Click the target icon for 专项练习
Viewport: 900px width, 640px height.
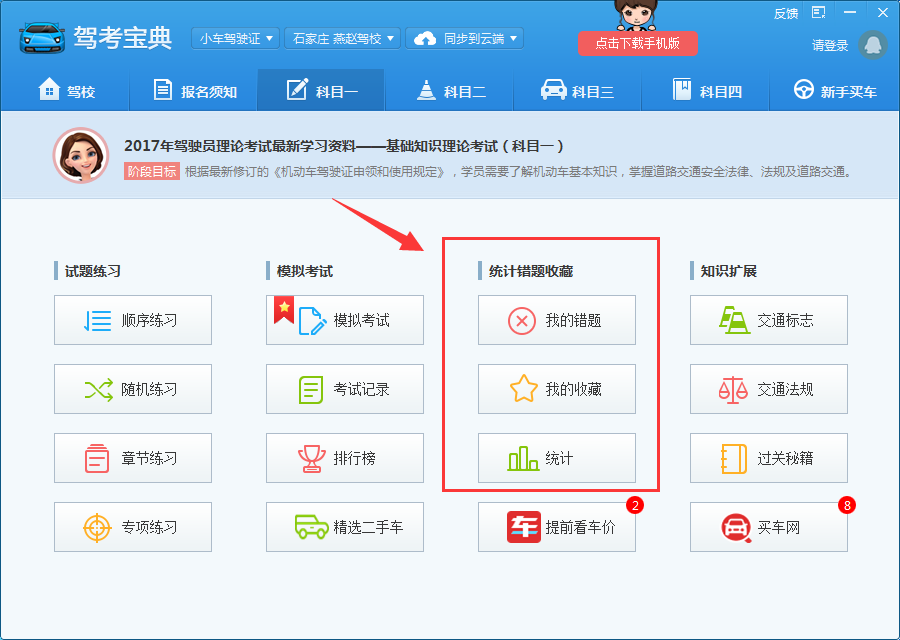(x=97, y=527)
